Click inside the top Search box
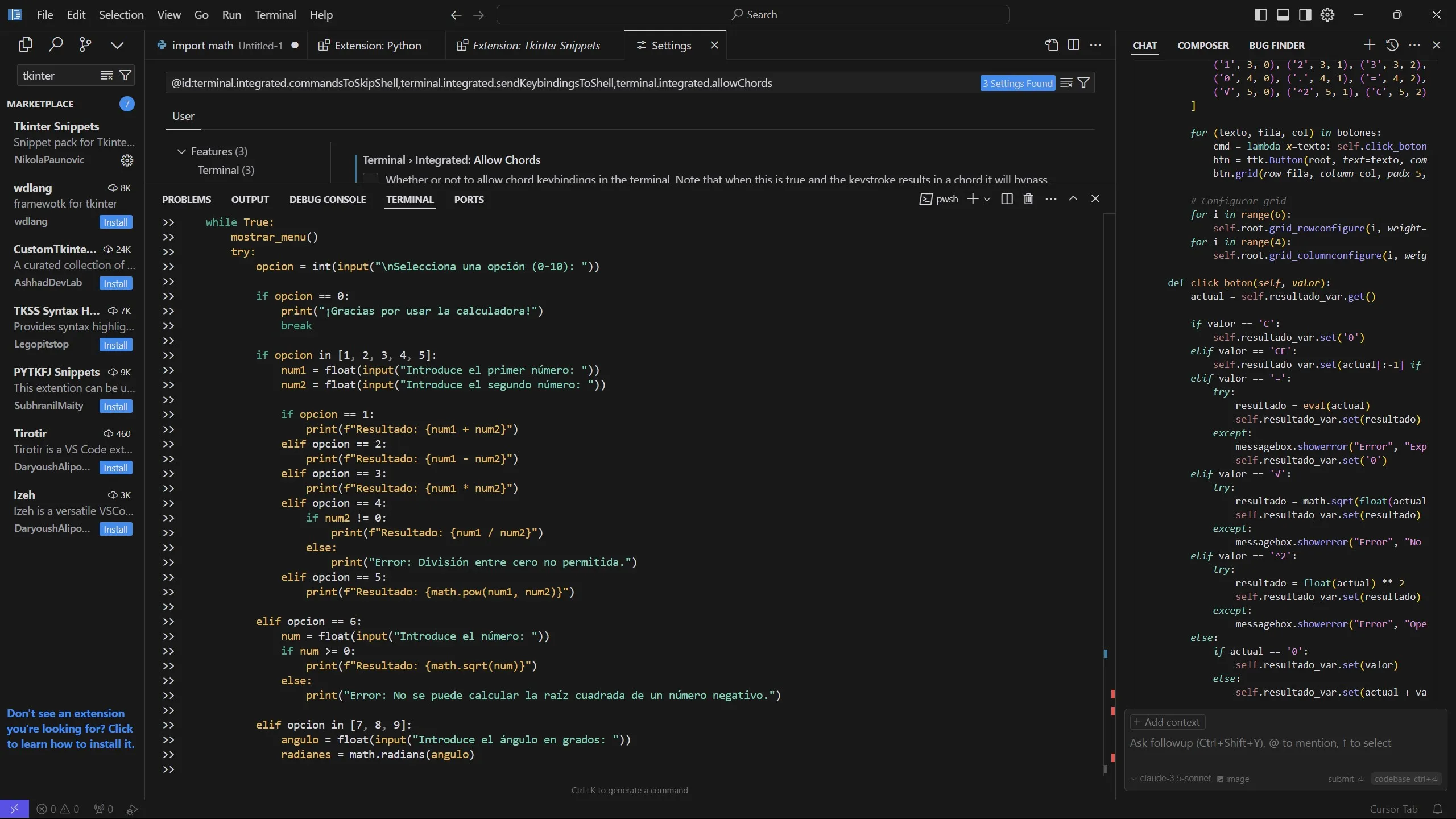 754,14
